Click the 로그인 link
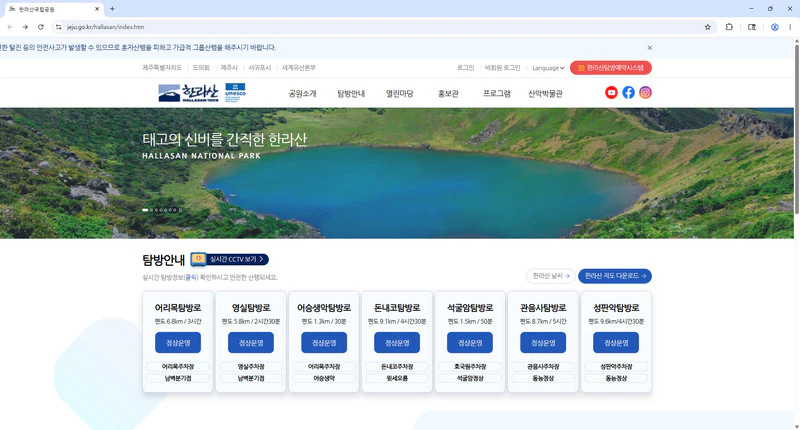The width and height of the screenshot is (800, 430). [465, 68]
